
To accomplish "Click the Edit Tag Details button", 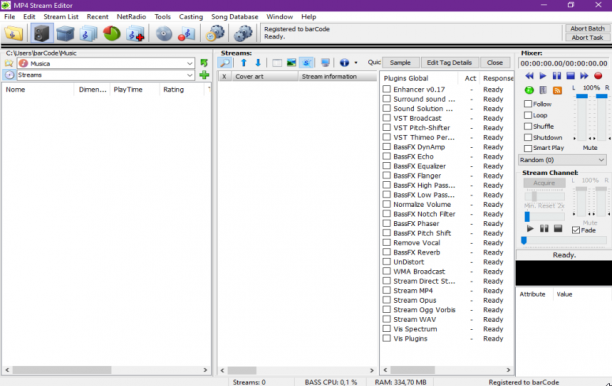I will (449, 62).
